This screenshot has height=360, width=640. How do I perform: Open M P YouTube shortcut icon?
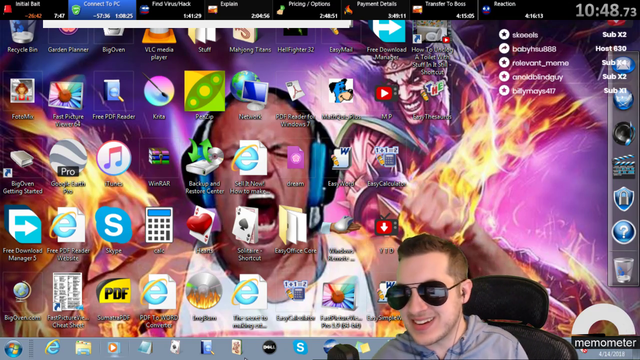click(385, 102)
